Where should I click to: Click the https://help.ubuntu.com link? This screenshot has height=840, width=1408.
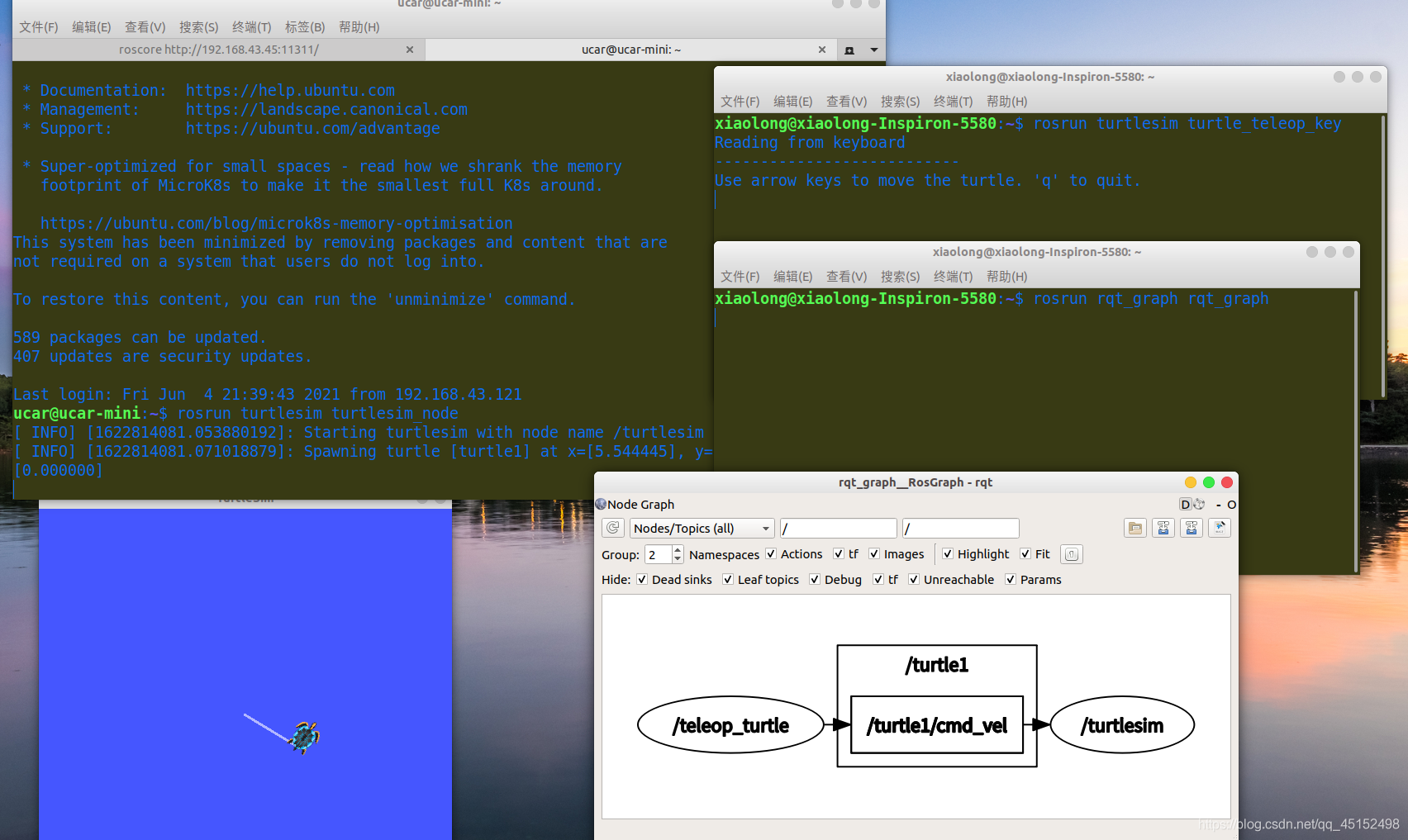pos(290,90)
